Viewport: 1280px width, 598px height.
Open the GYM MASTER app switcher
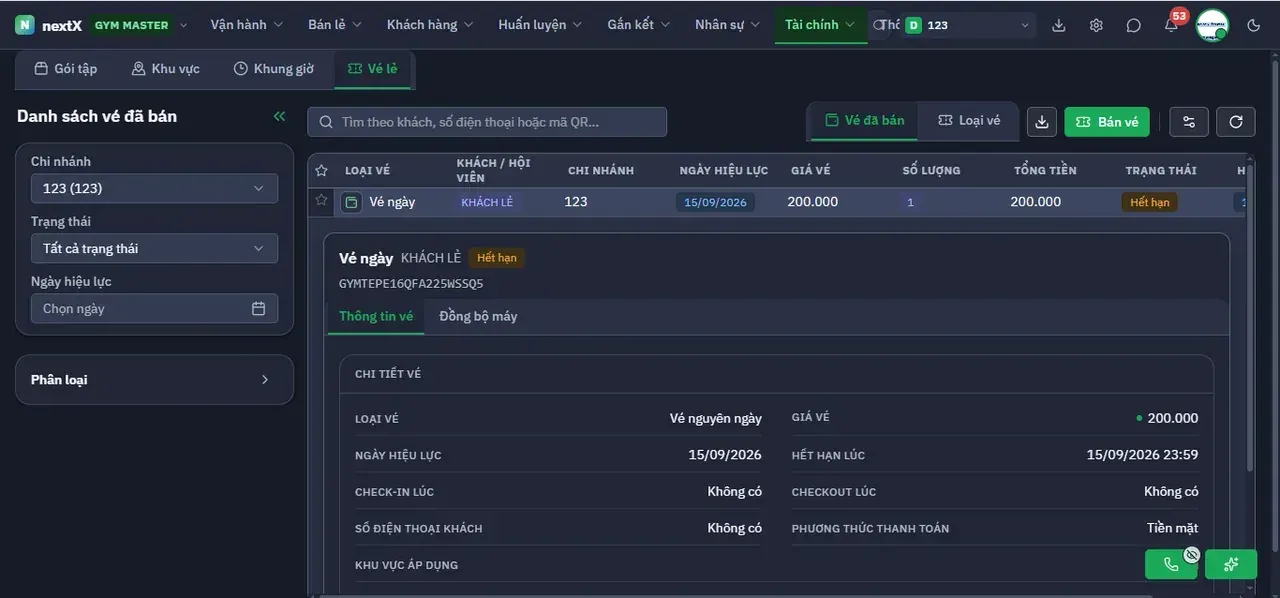point(140,25)
